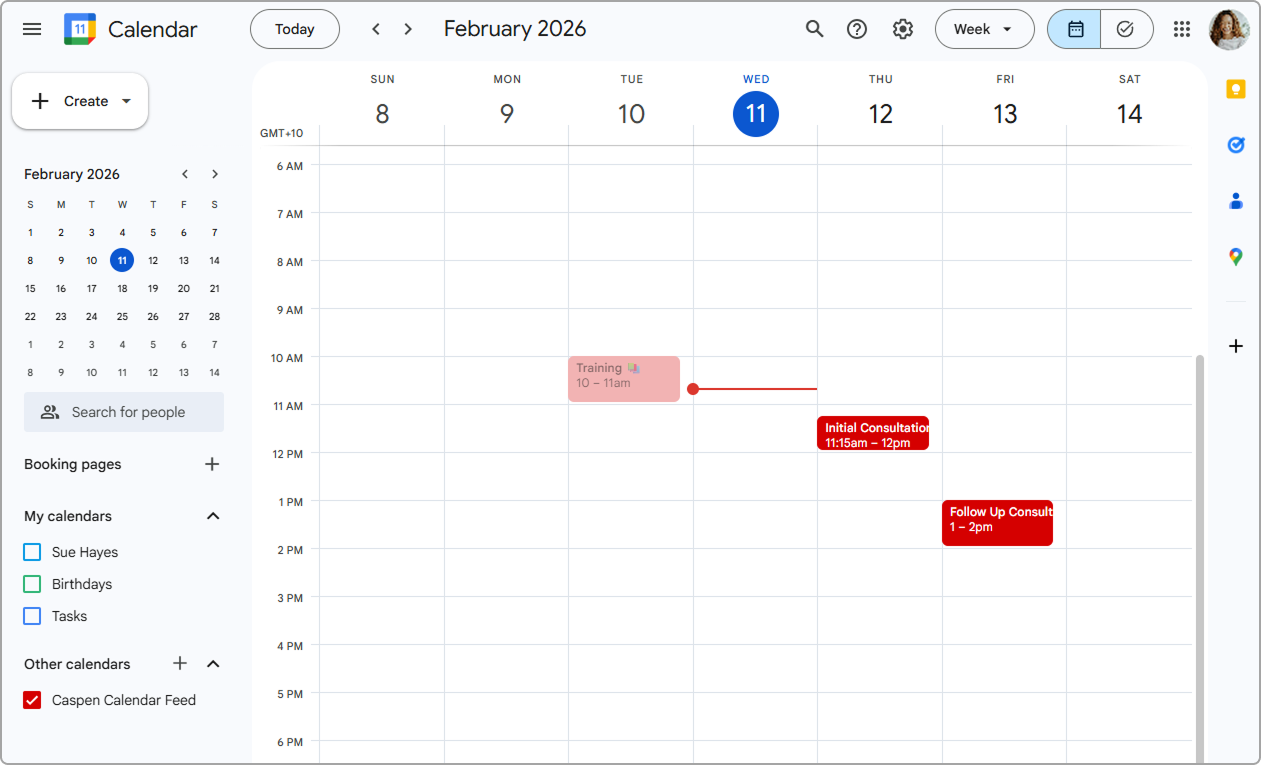
Task: Open the main menu hamburger icon
Action: 32,29
